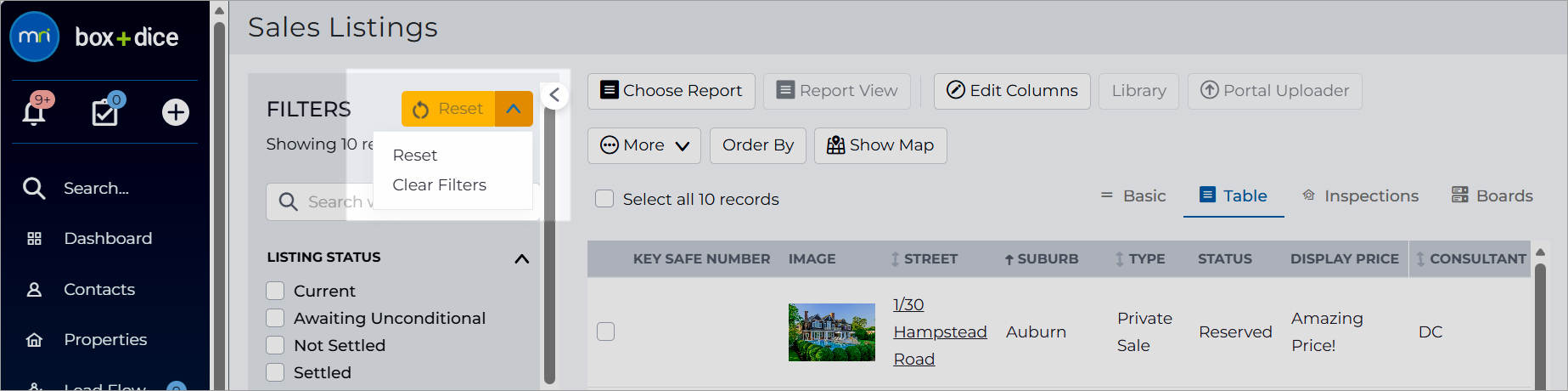Enable the Awaiting Unconditional filter checkbox
This screenshot has width=1568, height=391.
275,318
